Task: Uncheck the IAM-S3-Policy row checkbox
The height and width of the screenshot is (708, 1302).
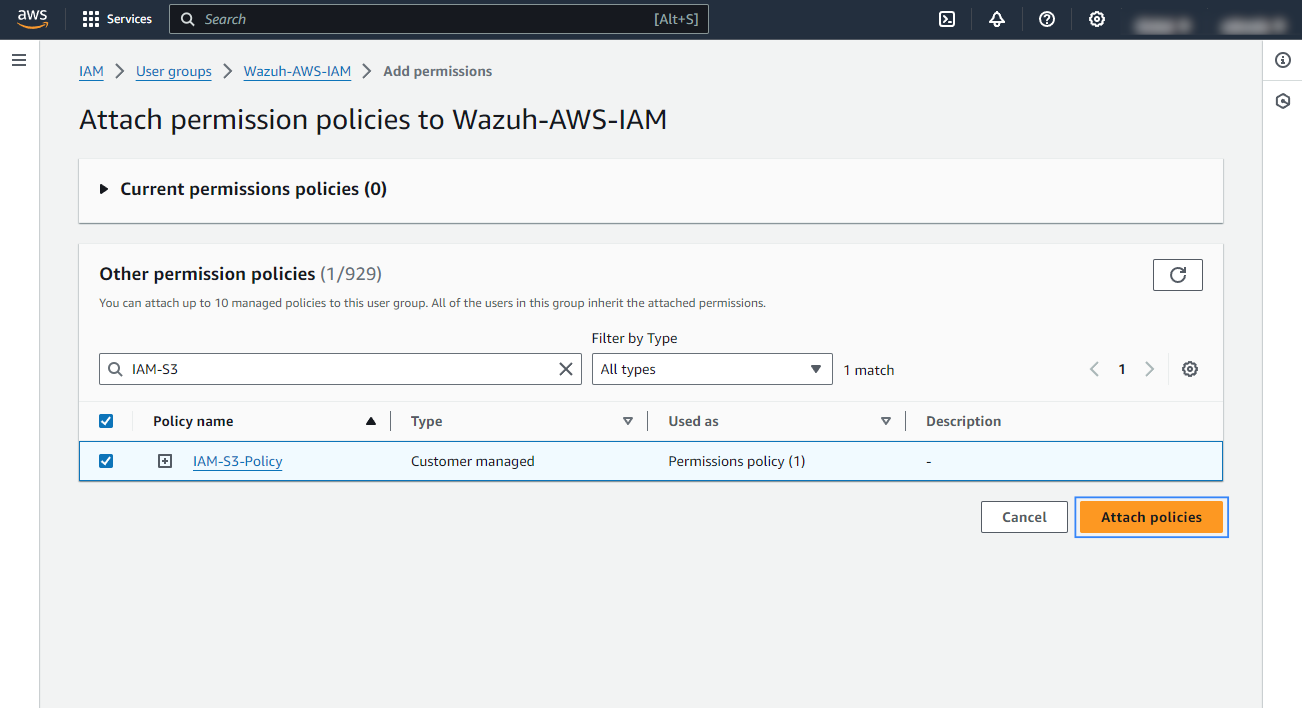Action: (x=106, y=460)
